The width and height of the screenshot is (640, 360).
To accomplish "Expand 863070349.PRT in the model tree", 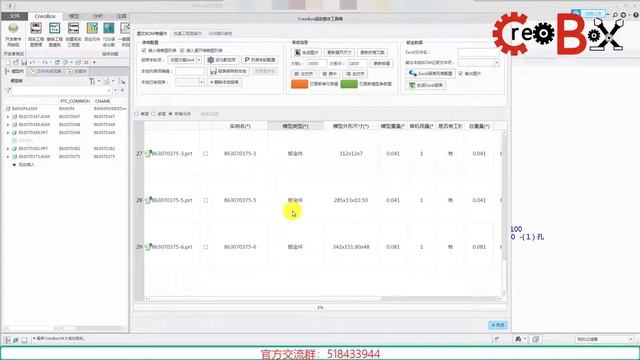I will point(8,133).
